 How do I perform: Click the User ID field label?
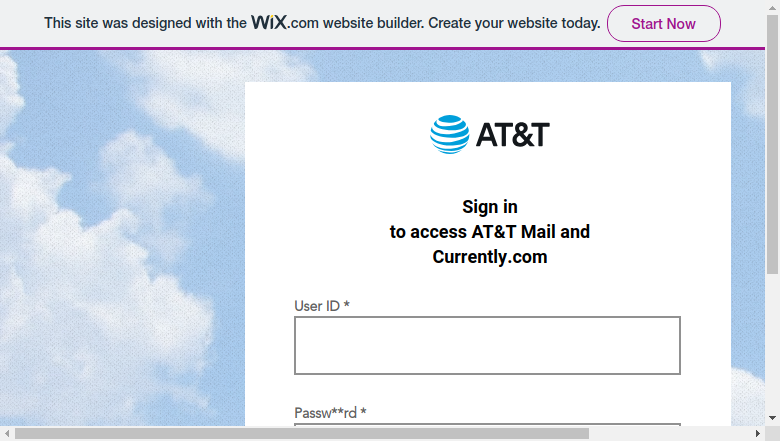pos(322,306)
